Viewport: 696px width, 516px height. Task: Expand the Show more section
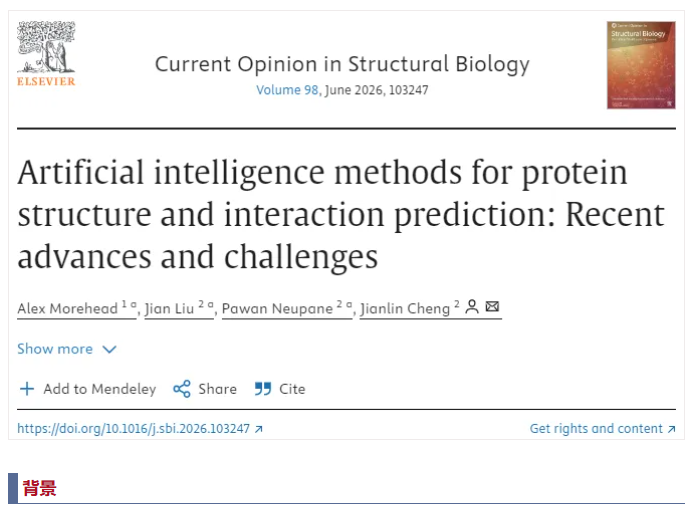(x=55, y=349)
